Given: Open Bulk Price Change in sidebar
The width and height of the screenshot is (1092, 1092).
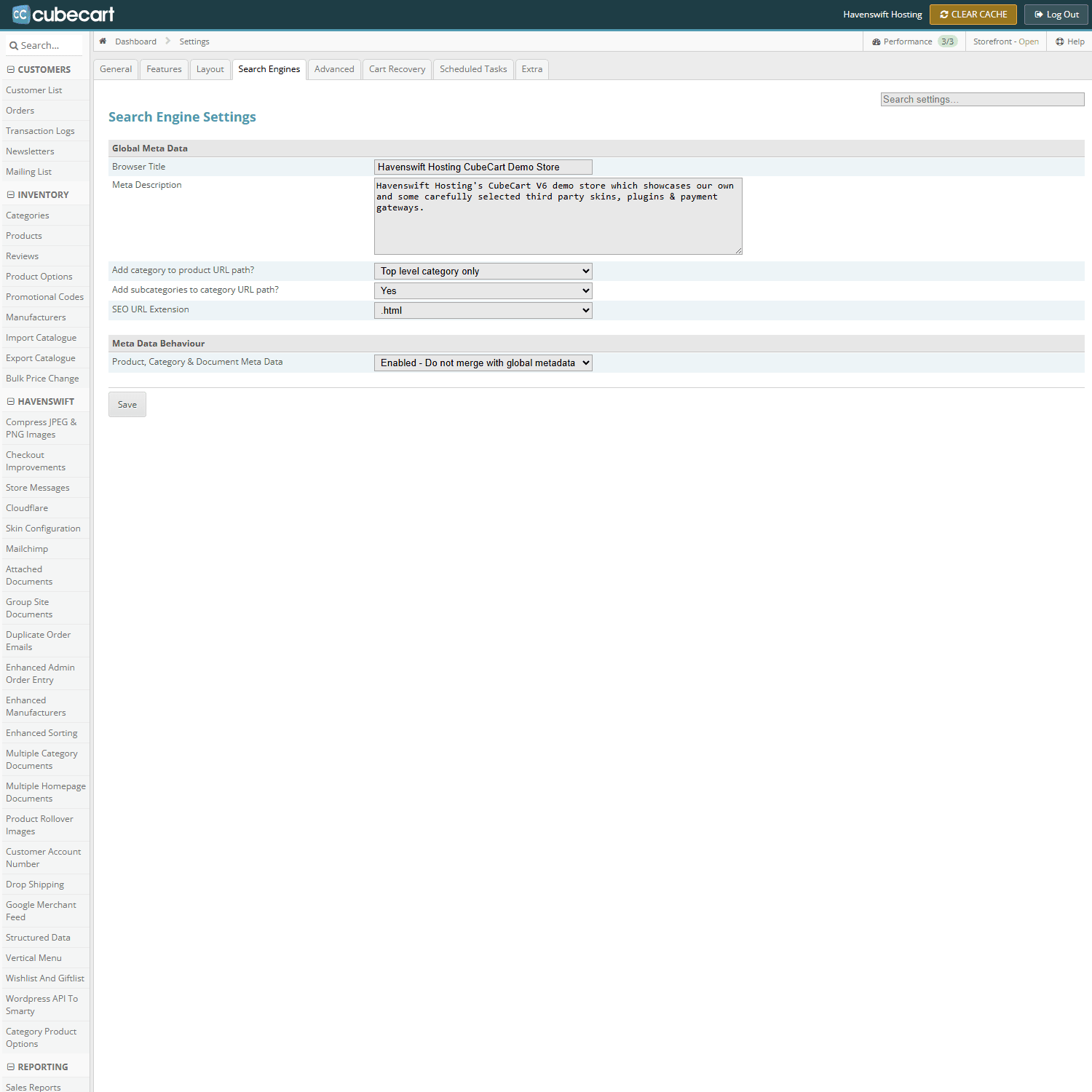Looking at the screenshot, I should [42, 379].
